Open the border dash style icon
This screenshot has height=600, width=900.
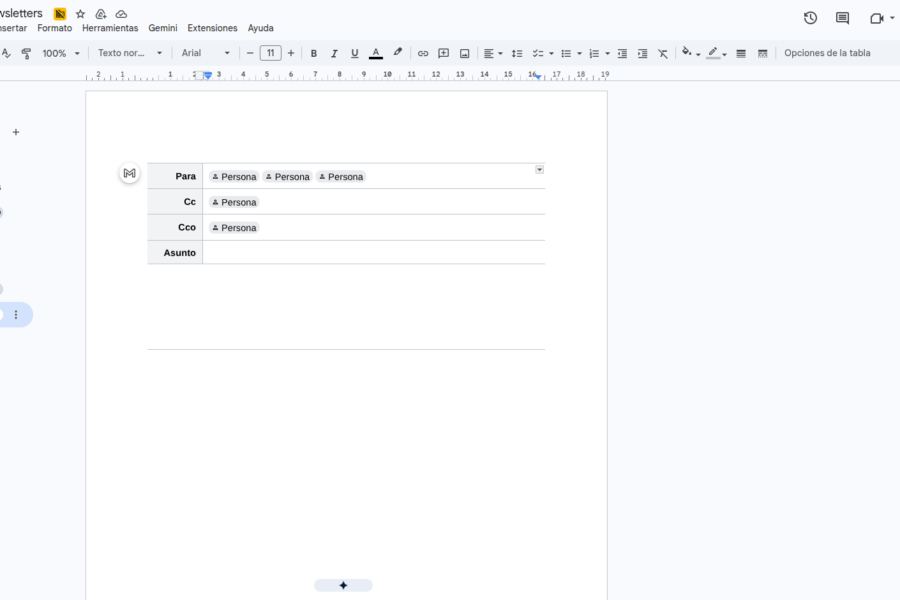point(762,53)
